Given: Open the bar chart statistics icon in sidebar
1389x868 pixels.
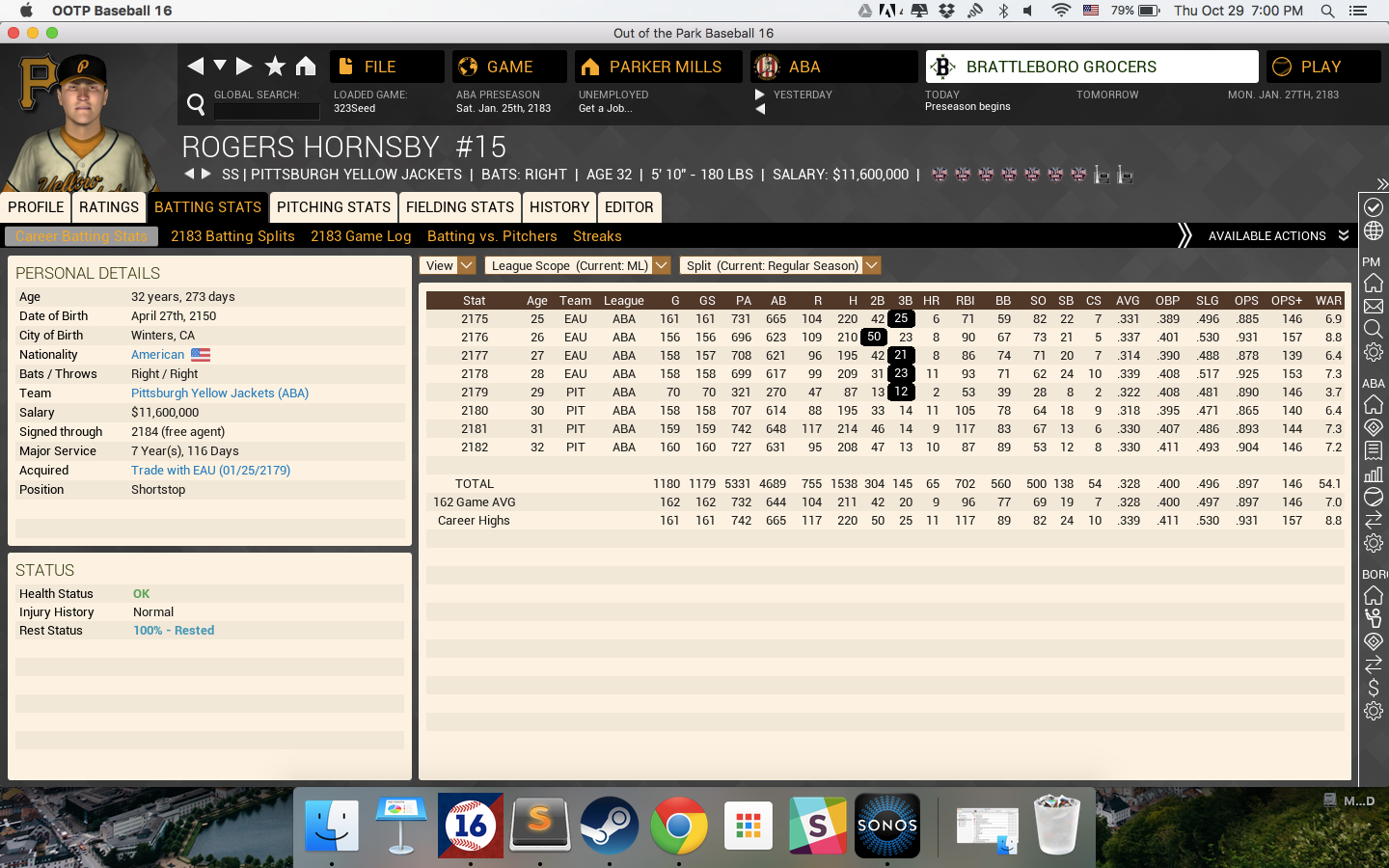Looking at the screenshot, I should click(x=1374, y=474).
